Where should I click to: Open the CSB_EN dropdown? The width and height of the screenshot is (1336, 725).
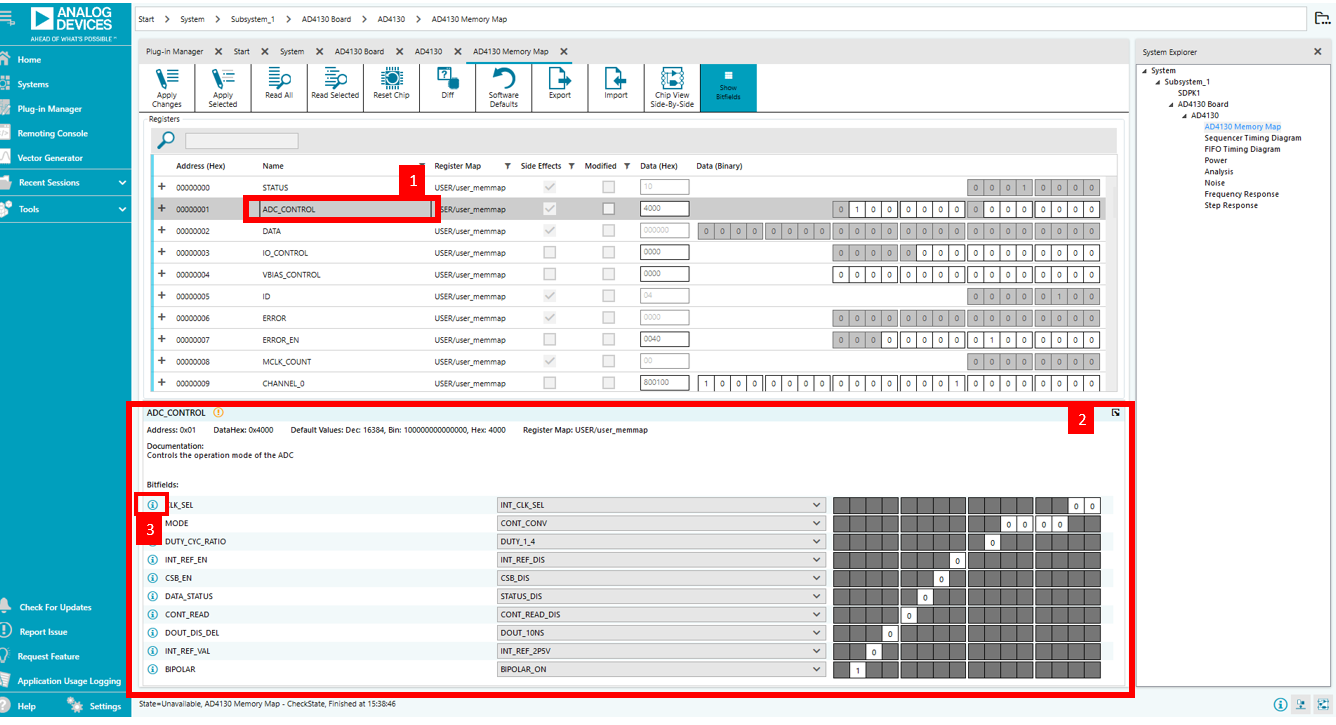[660, 578]
